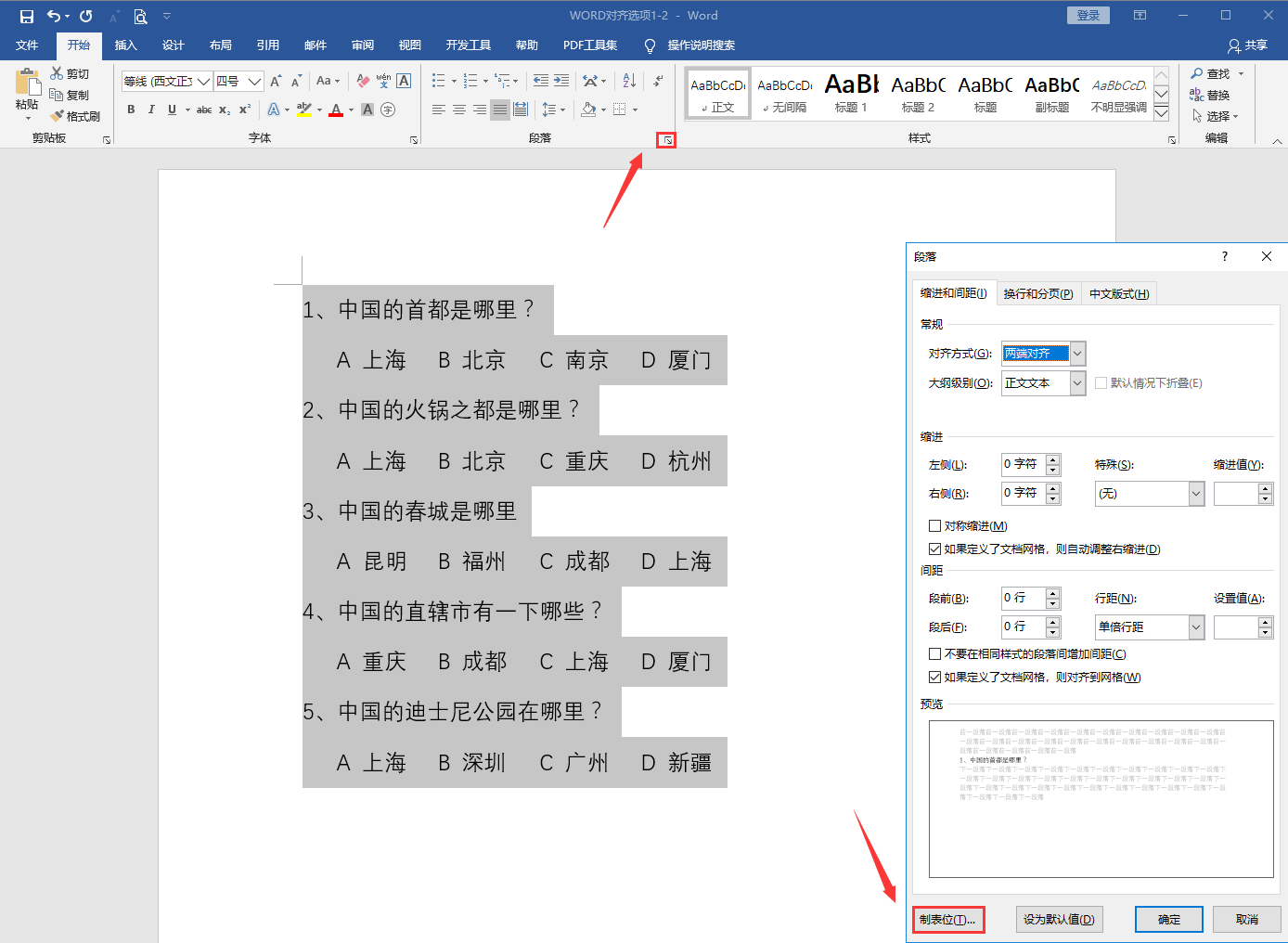Viewport: 1288px width, 943px height.
Task: Apply subscript x₂ formatting
Action: pos(225,110)
